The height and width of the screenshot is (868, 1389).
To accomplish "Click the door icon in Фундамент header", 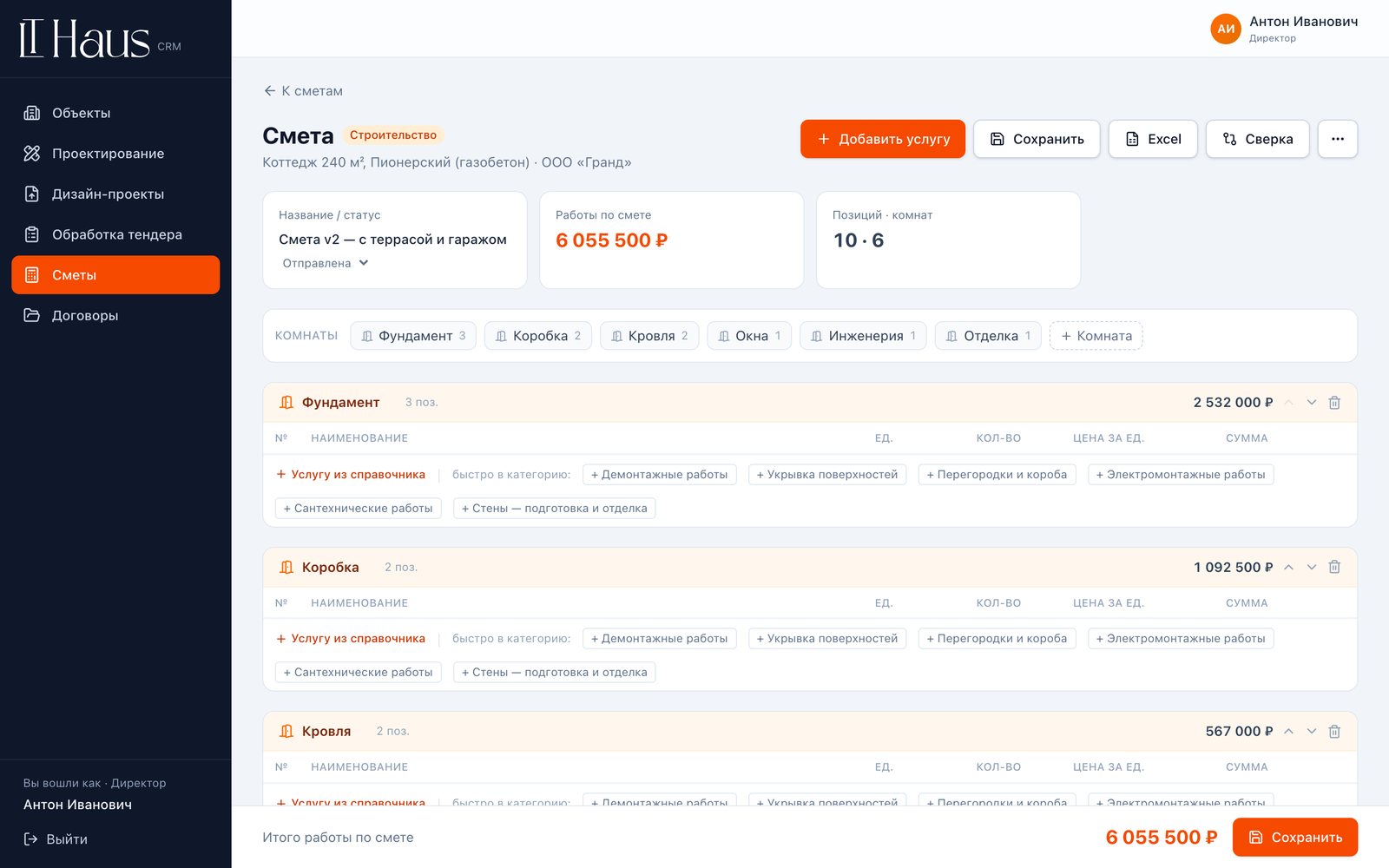I will click(x=286, y=403).
